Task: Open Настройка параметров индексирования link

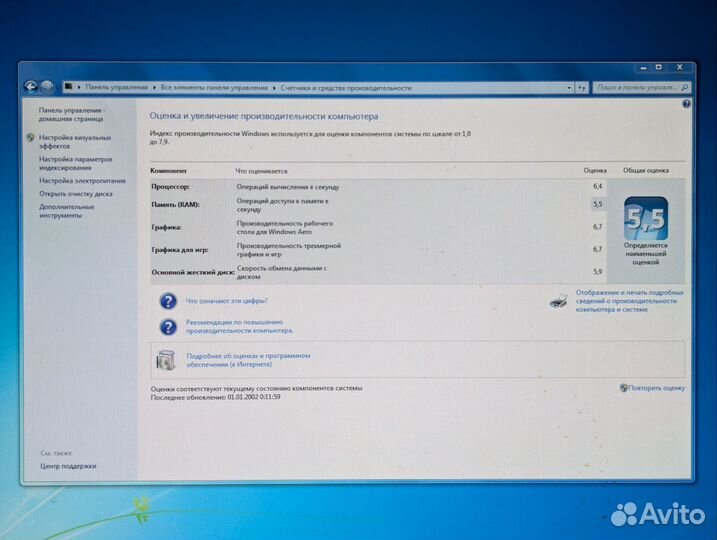Action: tap(75, 163)
